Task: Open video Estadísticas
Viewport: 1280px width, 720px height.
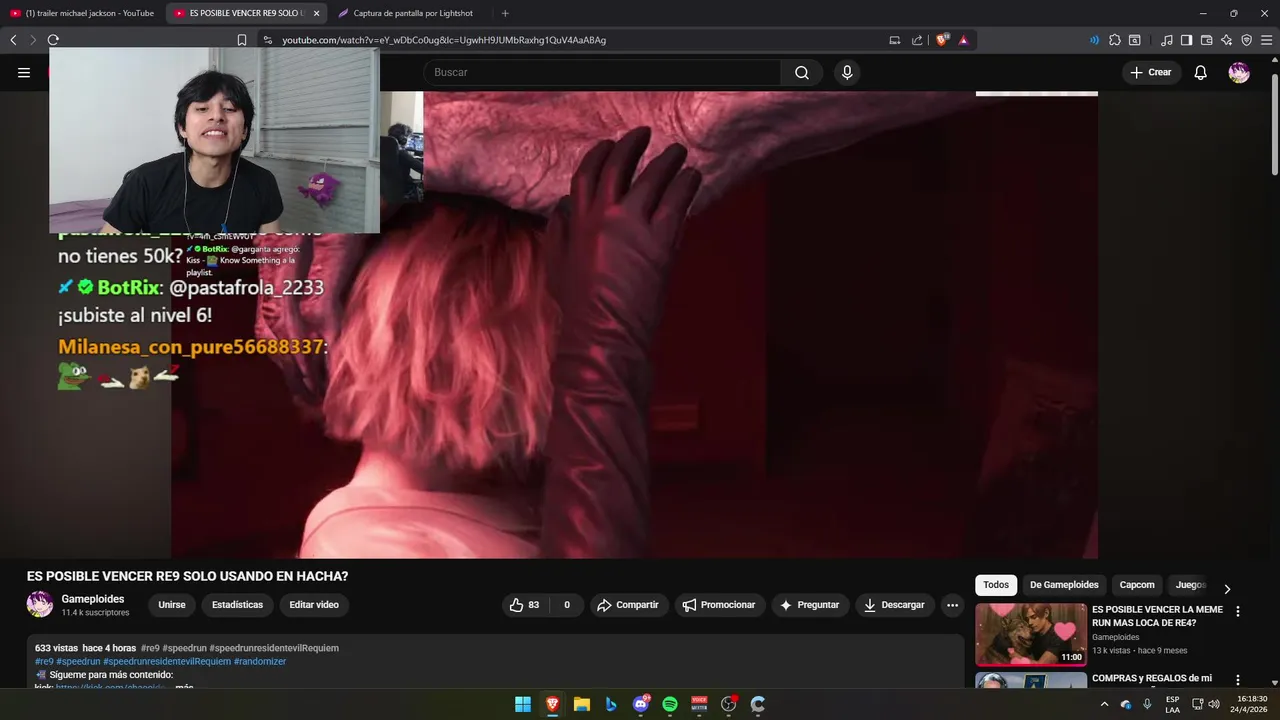Action: (x=237, y=605)
